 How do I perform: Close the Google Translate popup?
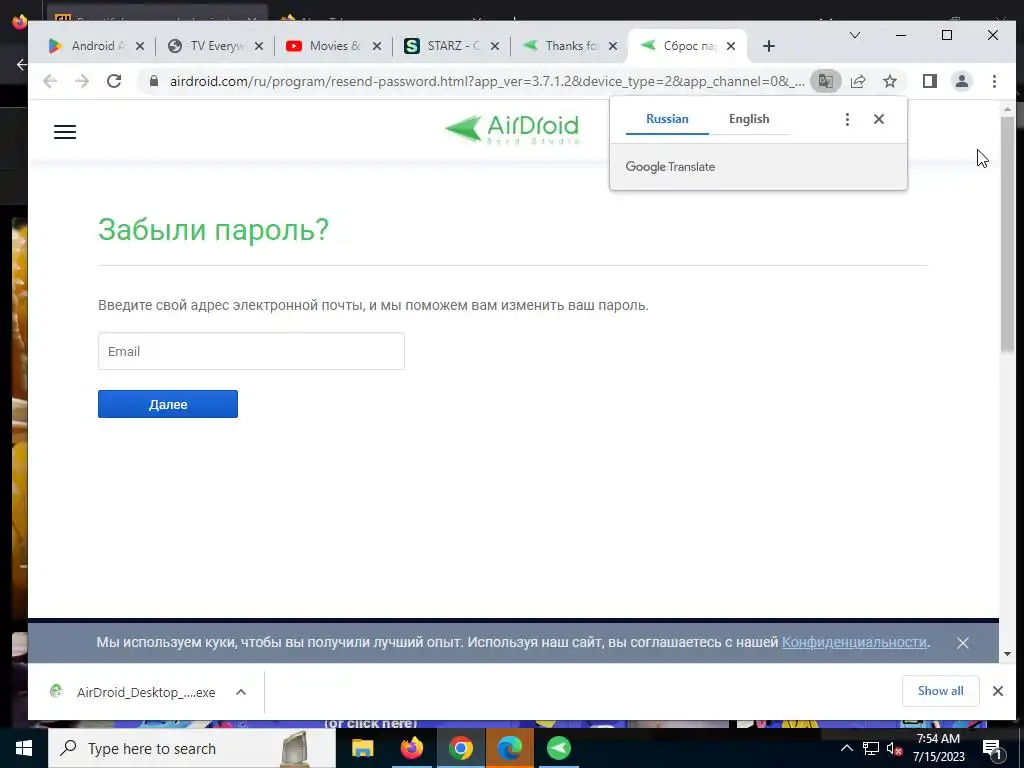click(879, 119)
